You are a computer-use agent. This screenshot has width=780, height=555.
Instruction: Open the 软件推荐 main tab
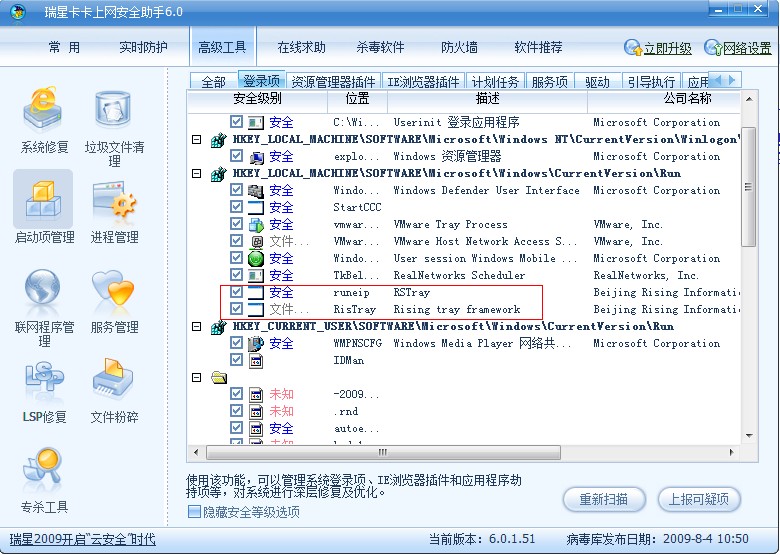coord(538,48)
